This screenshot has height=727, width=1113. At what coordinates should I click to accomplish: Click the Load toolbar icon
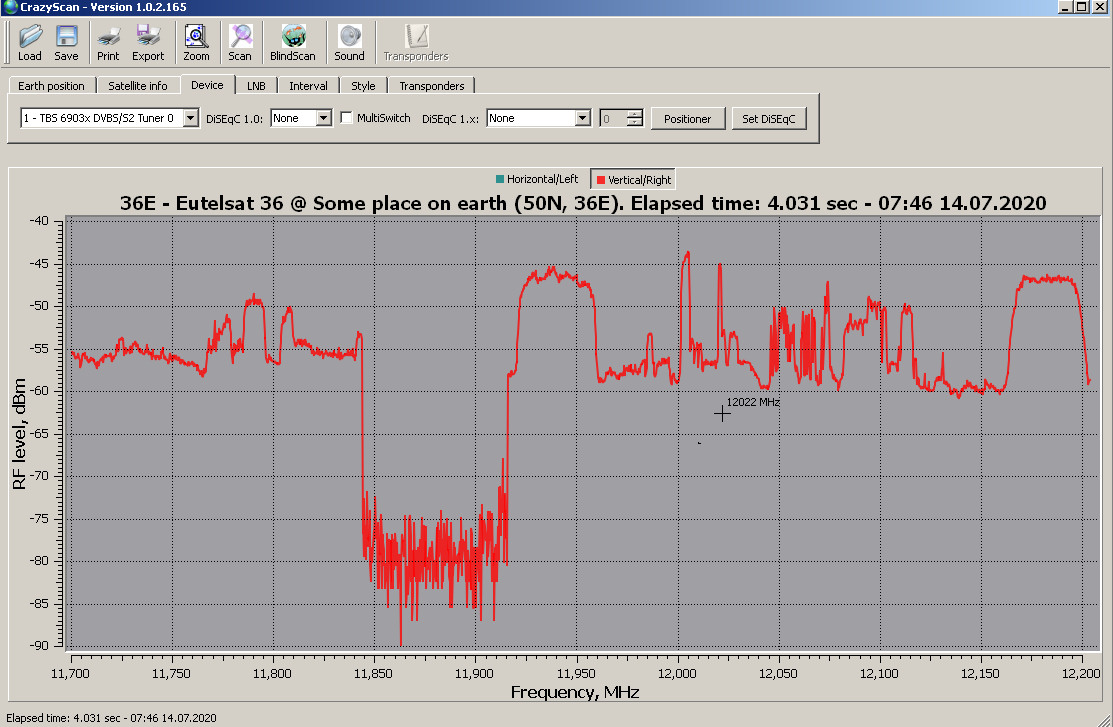30,43
